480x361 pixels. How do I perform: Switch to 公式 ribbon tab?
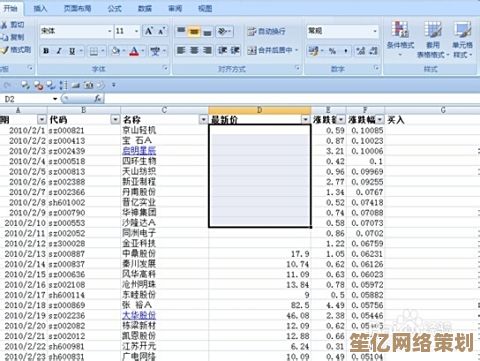pos(115,9)
